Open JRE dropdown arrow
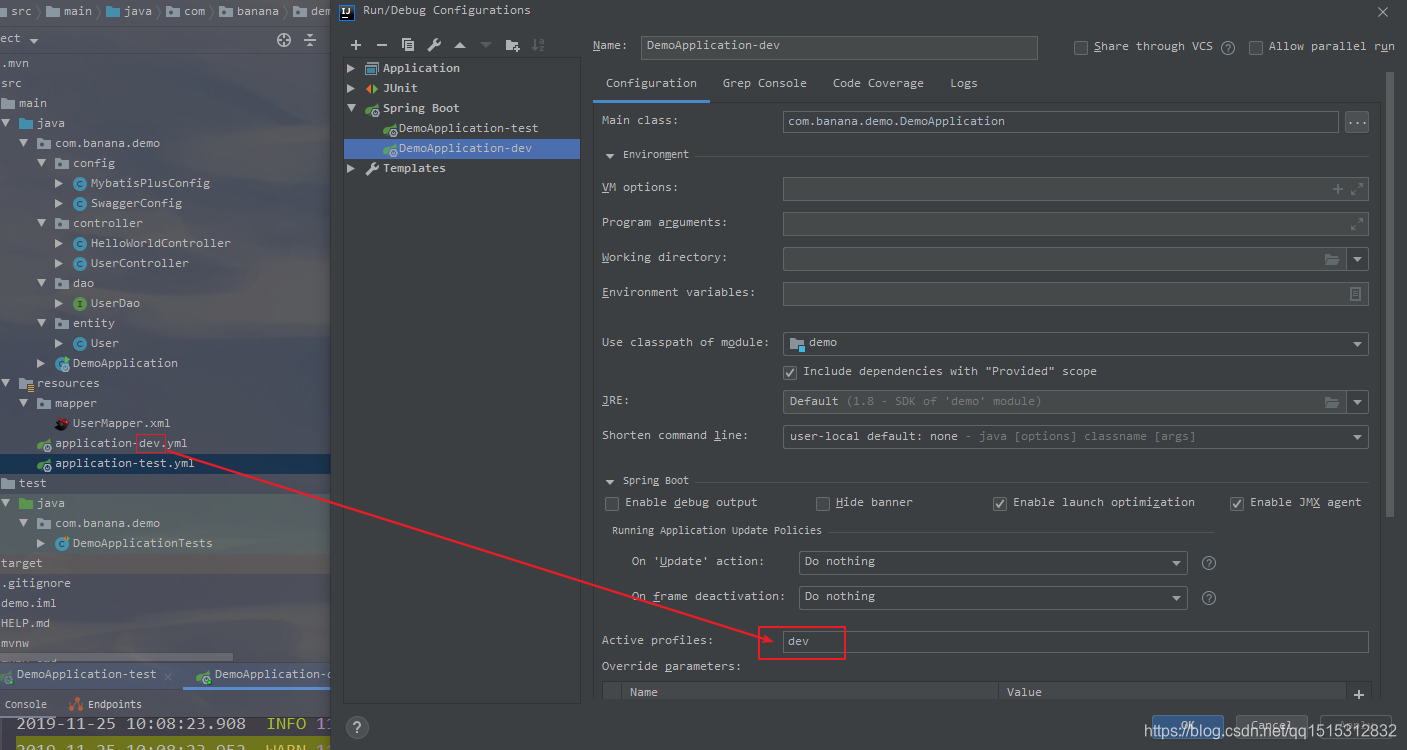The height and width of the screenshot is (750, 1407). pos(1357,402)
